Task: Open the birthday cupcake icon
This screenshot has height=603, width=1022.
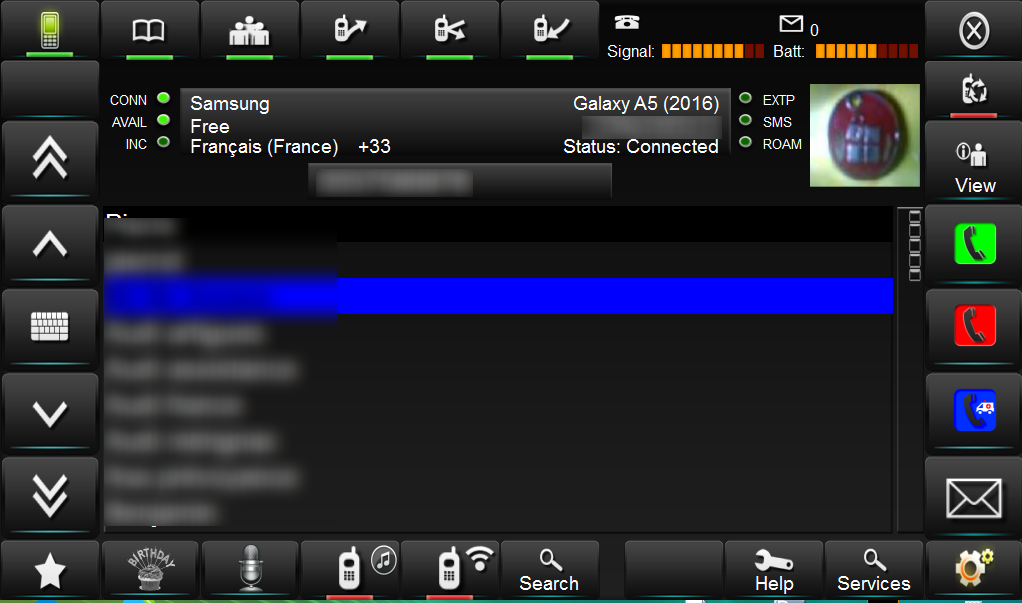Action: tap(150, 569)
